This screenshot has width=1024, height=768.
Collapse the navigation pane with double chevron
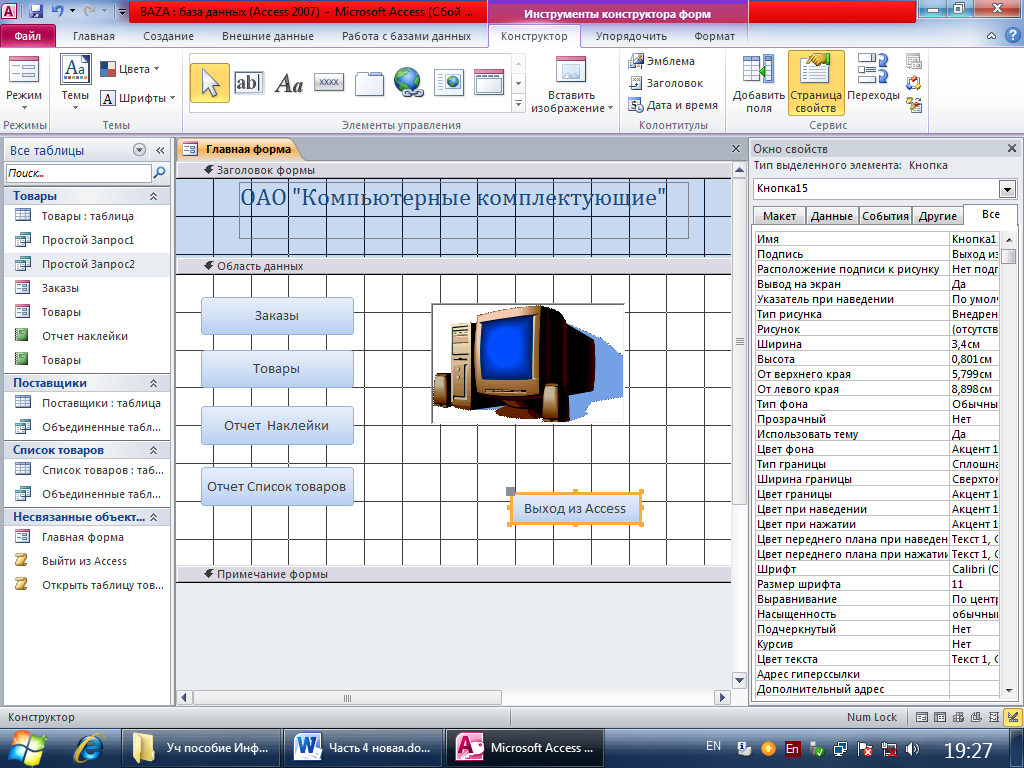[x=160, y=150]
